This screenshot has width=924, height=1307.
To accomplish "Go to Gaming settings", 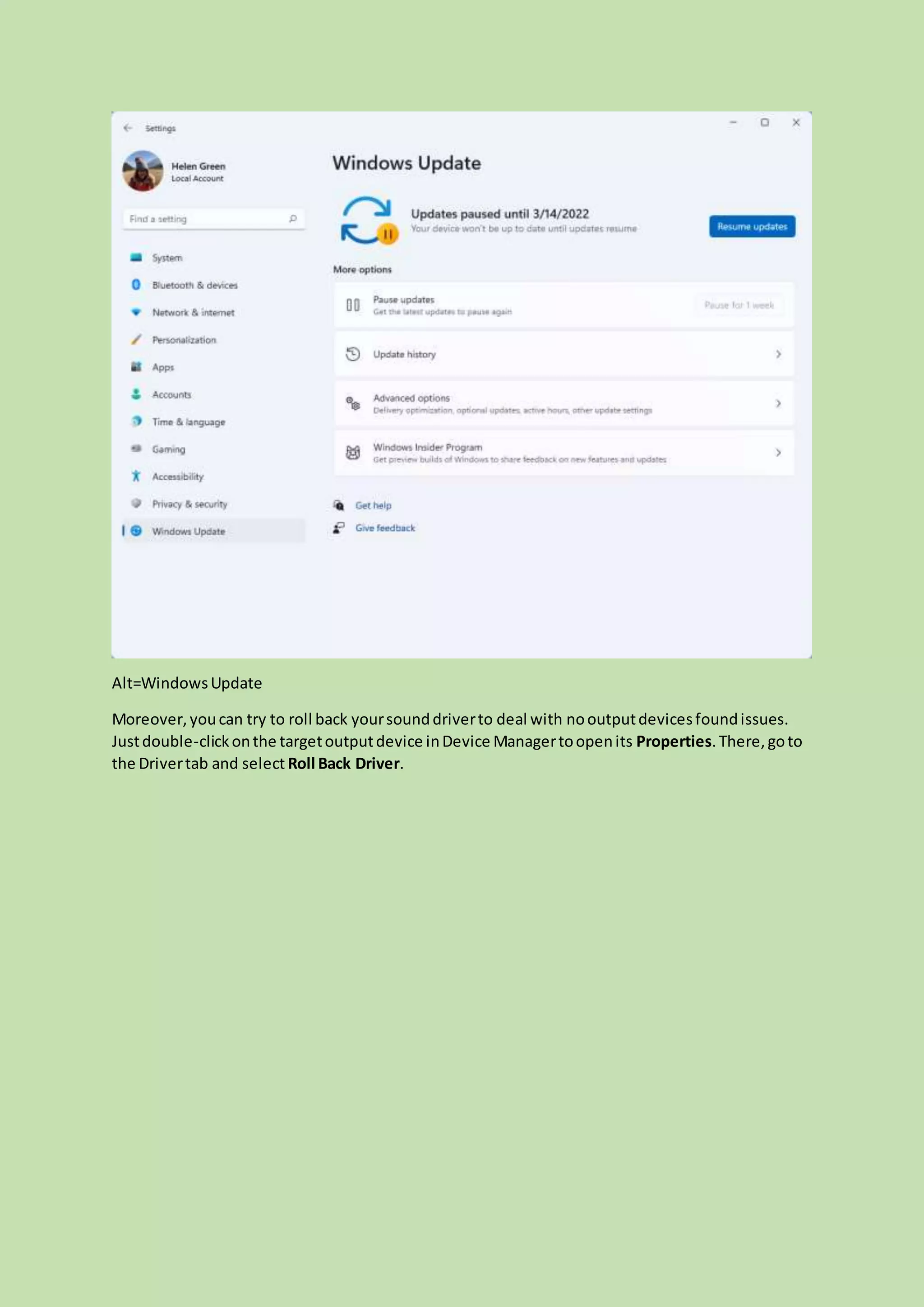I will click(x=168, y=449).
